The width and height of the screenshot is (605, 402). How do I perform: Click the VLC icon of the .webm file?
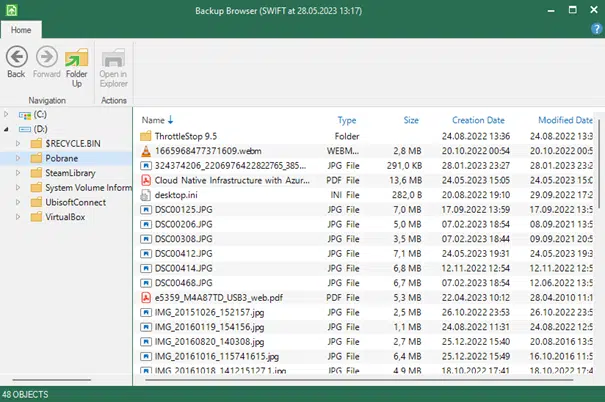click(146, 150)
